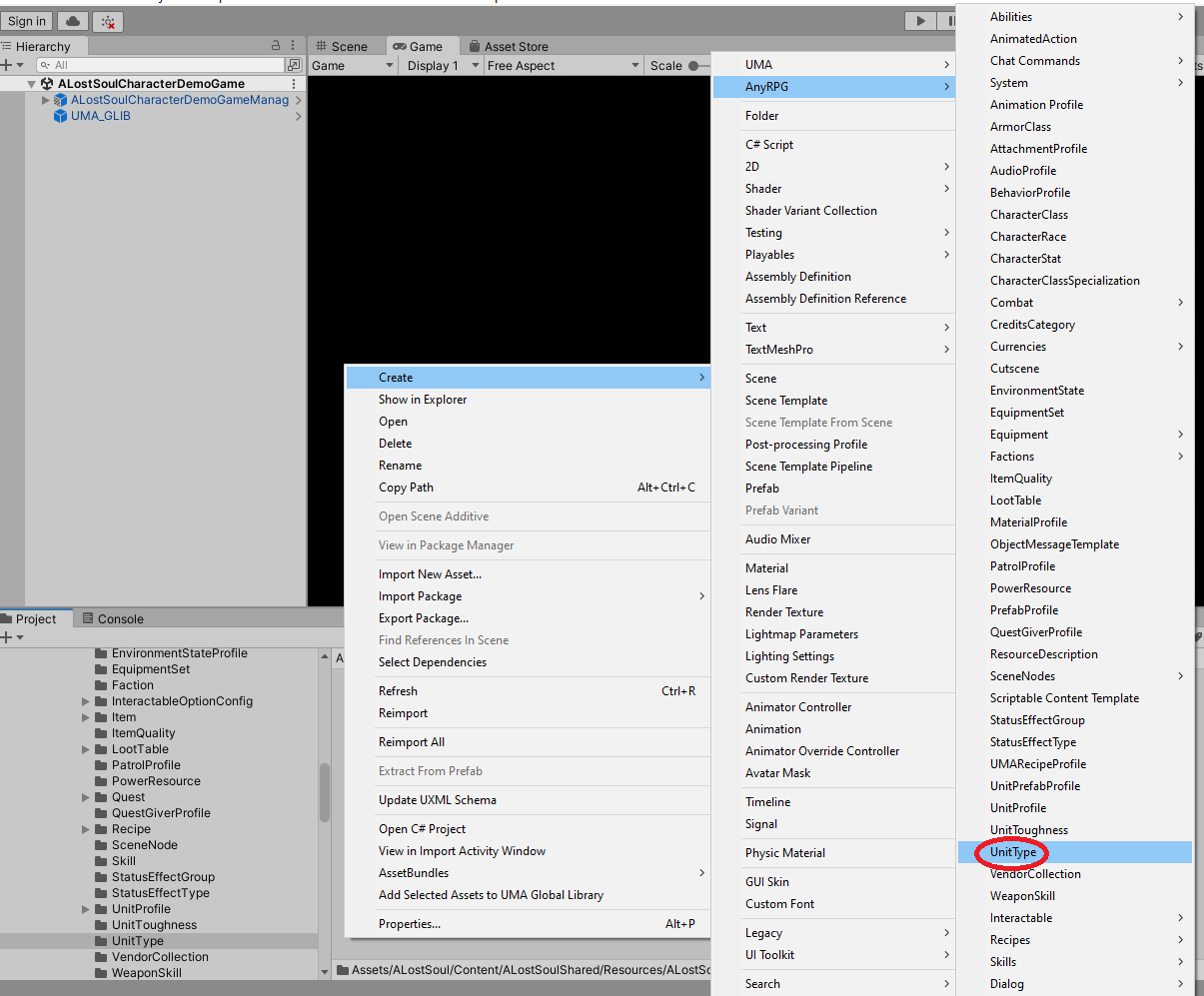Image resolution: width=1204 pixels, height=996 pixels.
Task: Select the WeaponSkill folder icon
Action: click(101, 973)
